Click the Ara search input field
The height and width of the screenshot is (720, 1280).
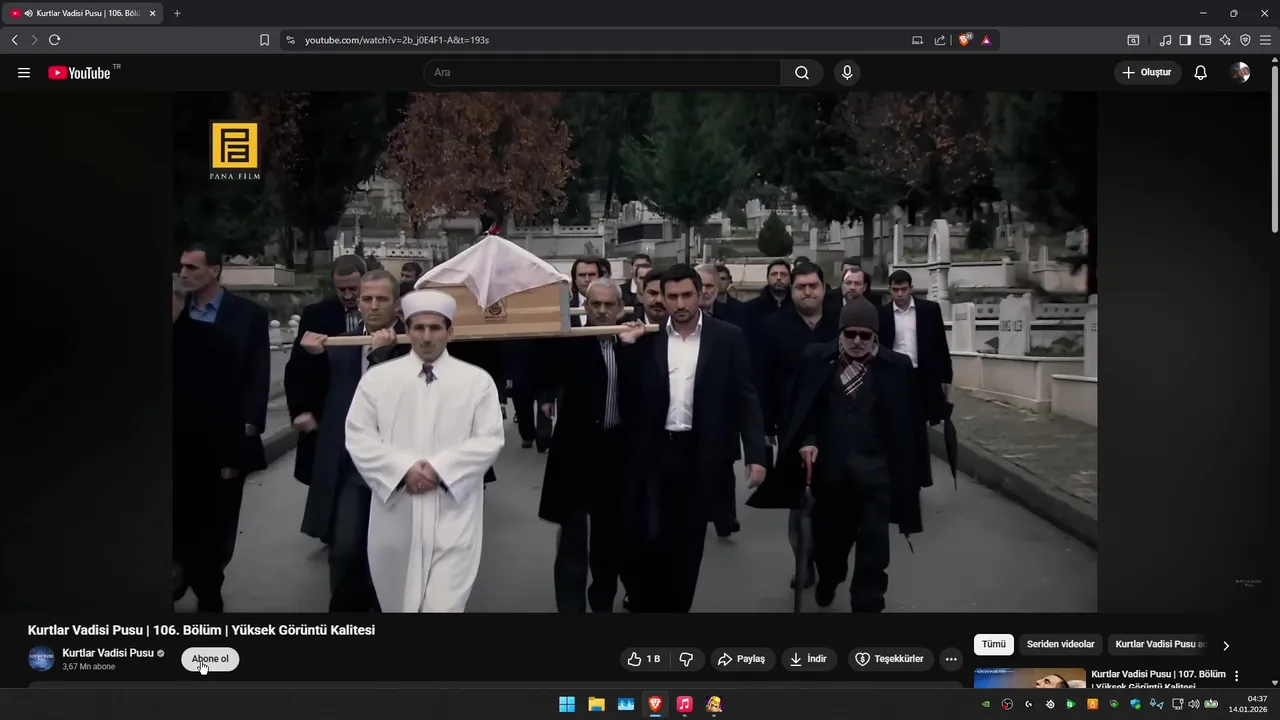click(x=602, y=73)
